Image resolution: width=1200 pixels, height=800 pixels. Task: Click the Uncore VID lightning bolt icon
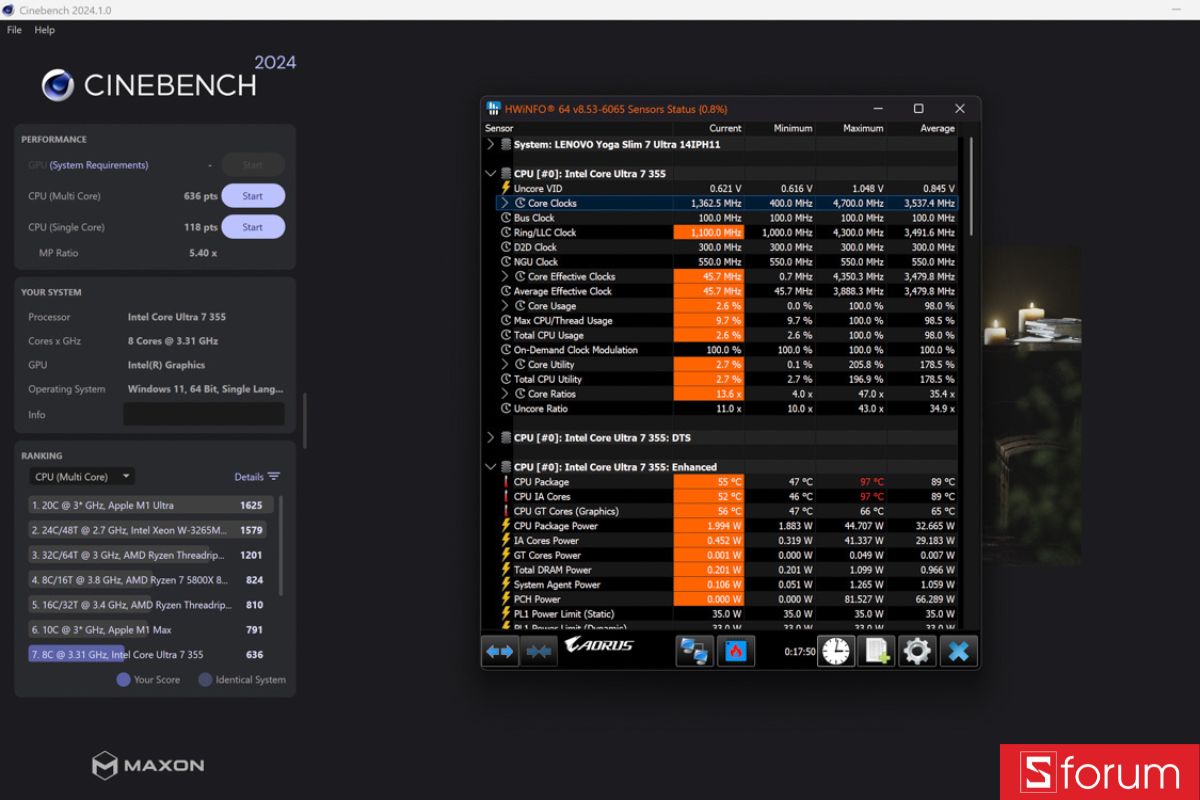506,188
